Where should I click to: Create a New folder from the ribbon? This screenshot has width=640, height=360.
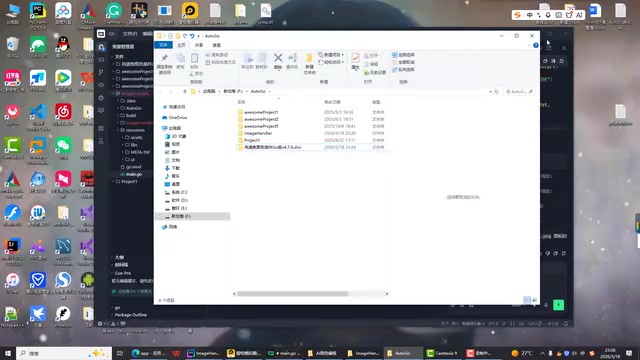(x=309, y=64)
